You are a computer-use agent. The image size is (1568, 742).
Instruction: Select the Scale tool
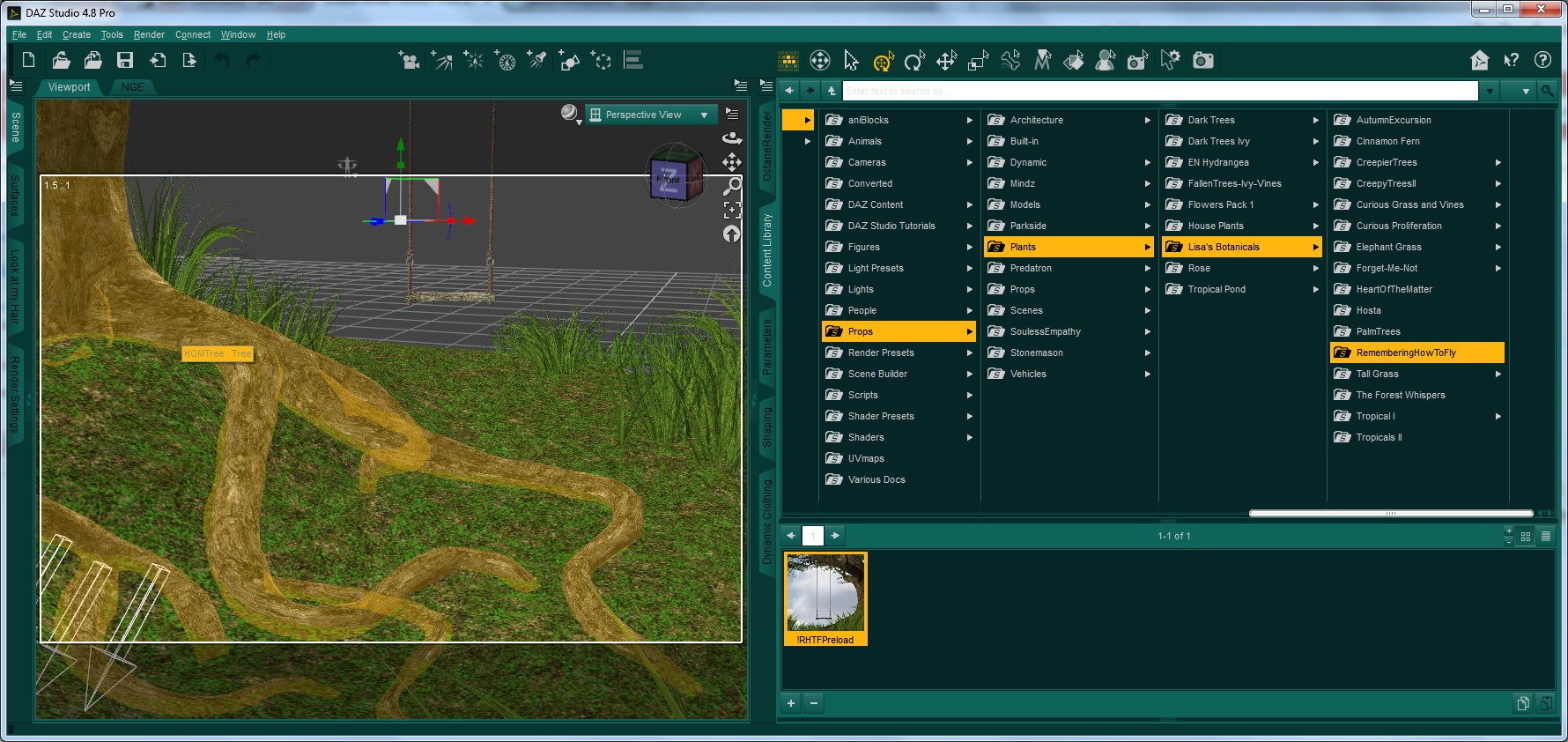pos(978,60)
